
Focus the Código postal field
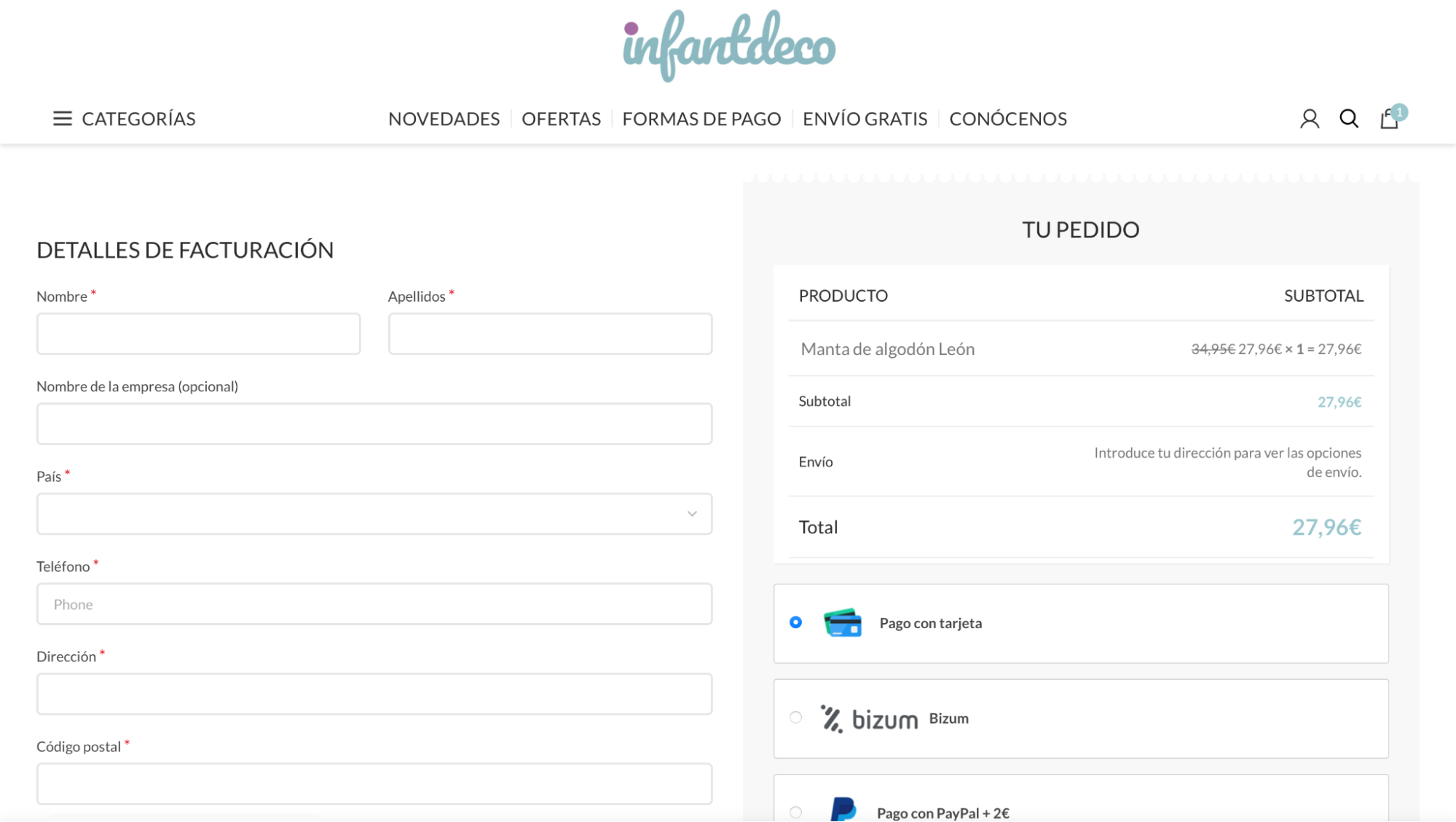pos(374,784)
